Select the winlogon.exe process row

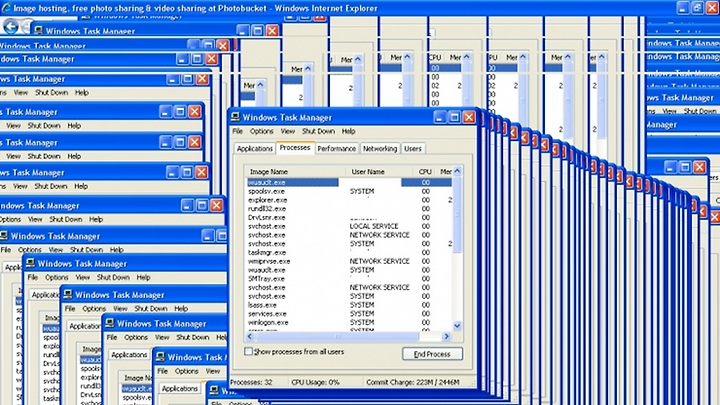(x=349, y=322)
